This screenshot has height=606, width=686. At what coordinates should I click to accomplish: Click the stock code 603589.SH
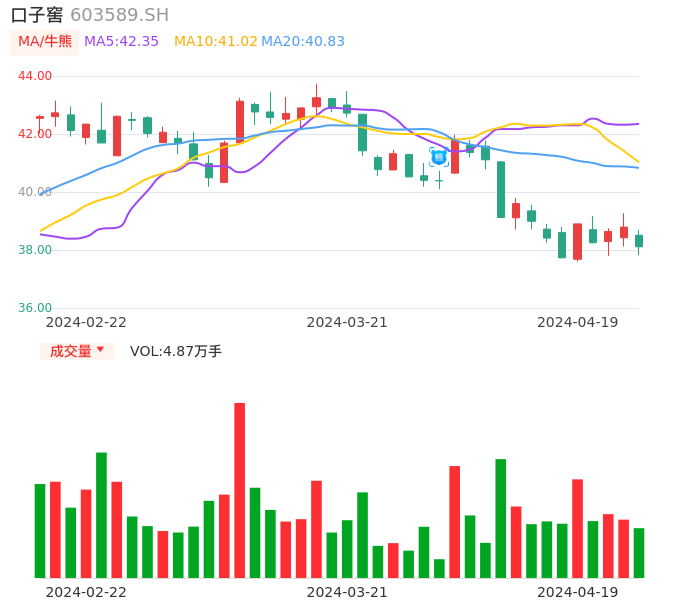120,15
